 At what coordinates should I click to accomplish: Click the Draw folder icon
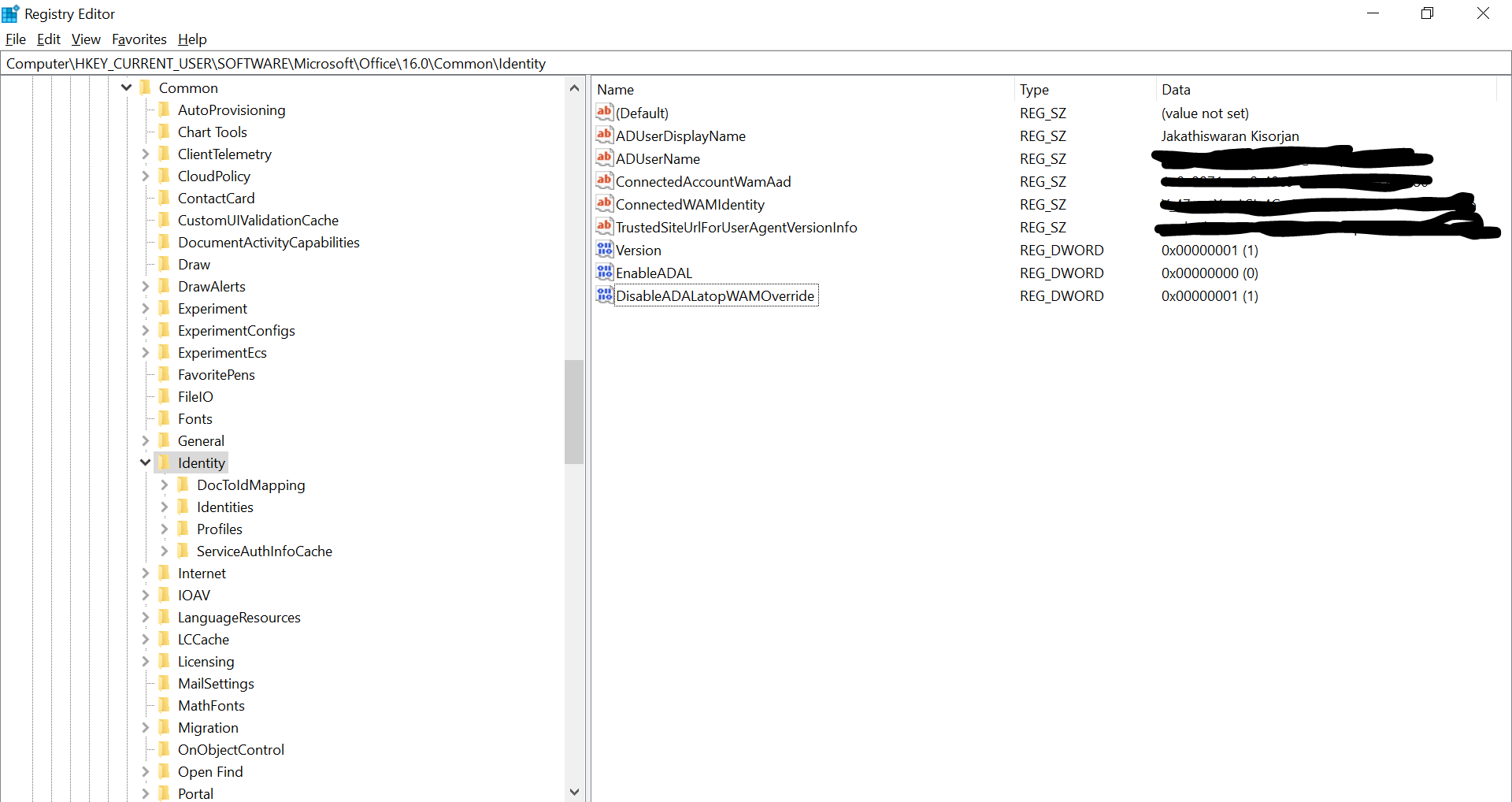164,264
